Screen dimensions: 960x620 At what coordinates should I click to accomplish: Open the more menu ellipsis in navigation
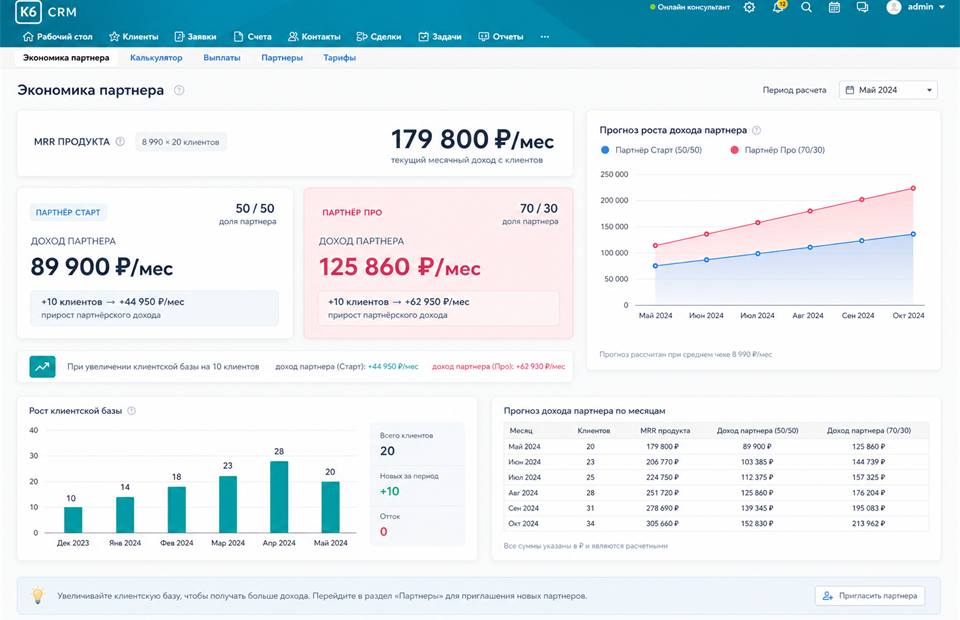[x=545, y=37]
